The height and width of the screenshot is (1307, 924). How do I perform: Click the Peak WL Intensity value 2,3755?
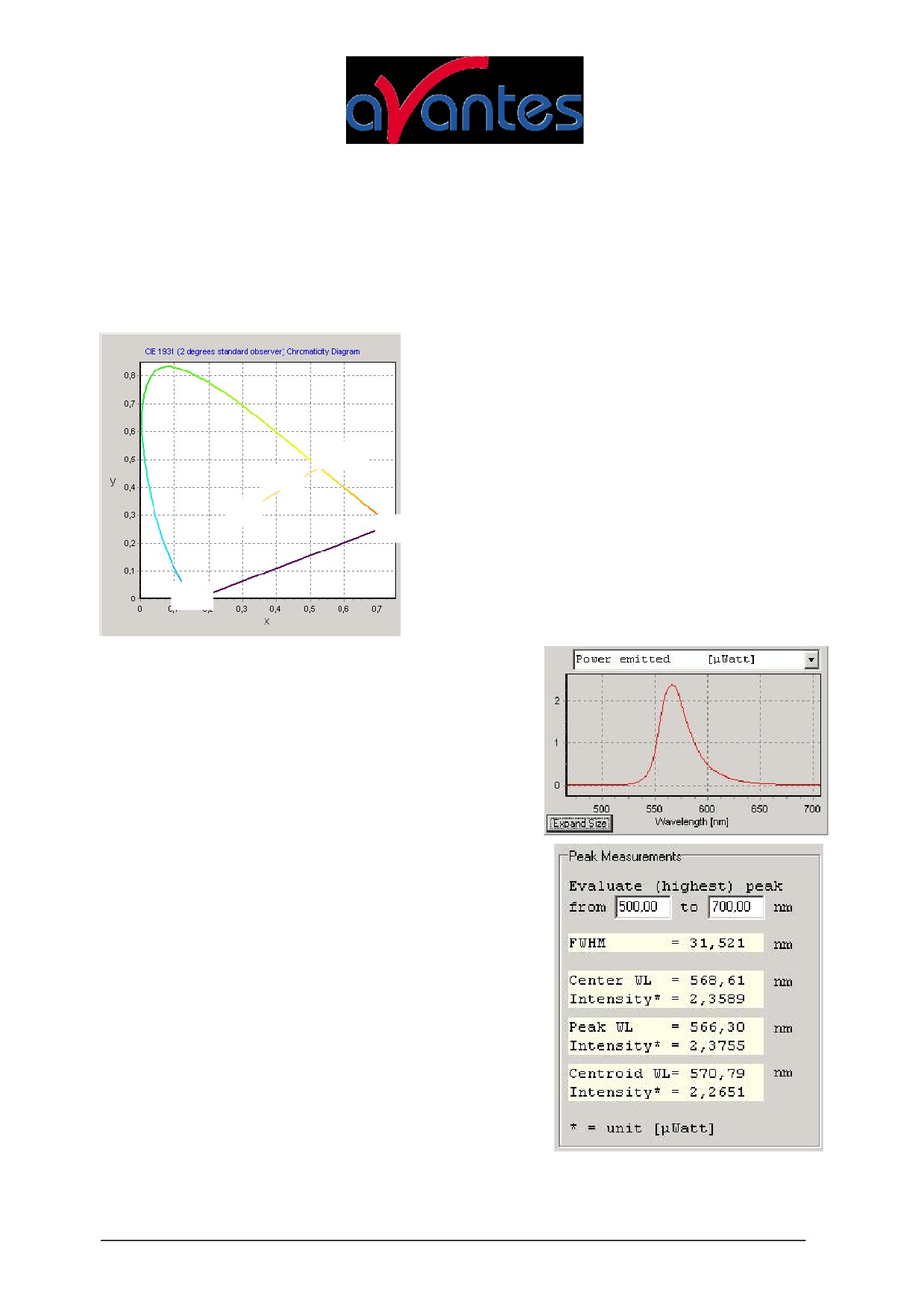(717, 1046)
